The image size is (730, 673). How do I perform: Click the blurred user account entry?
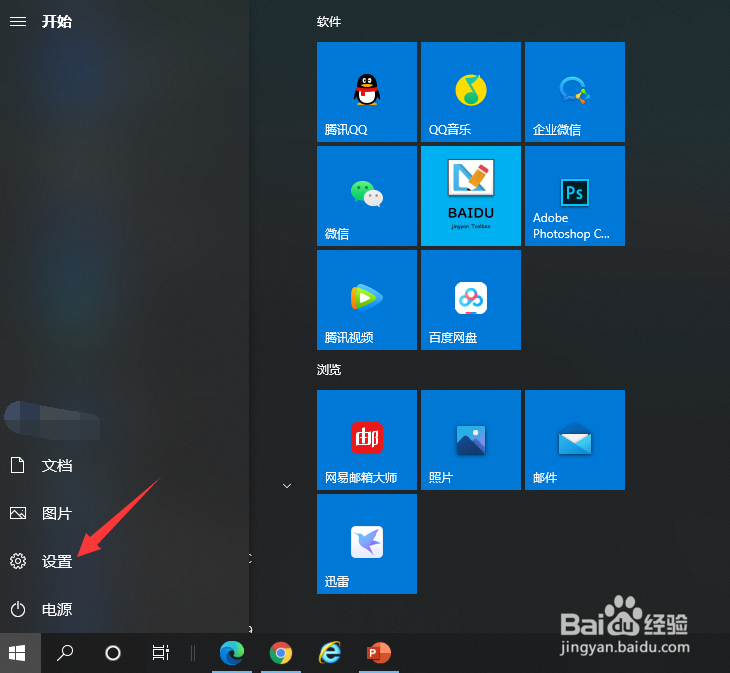[x=52, y=420]
